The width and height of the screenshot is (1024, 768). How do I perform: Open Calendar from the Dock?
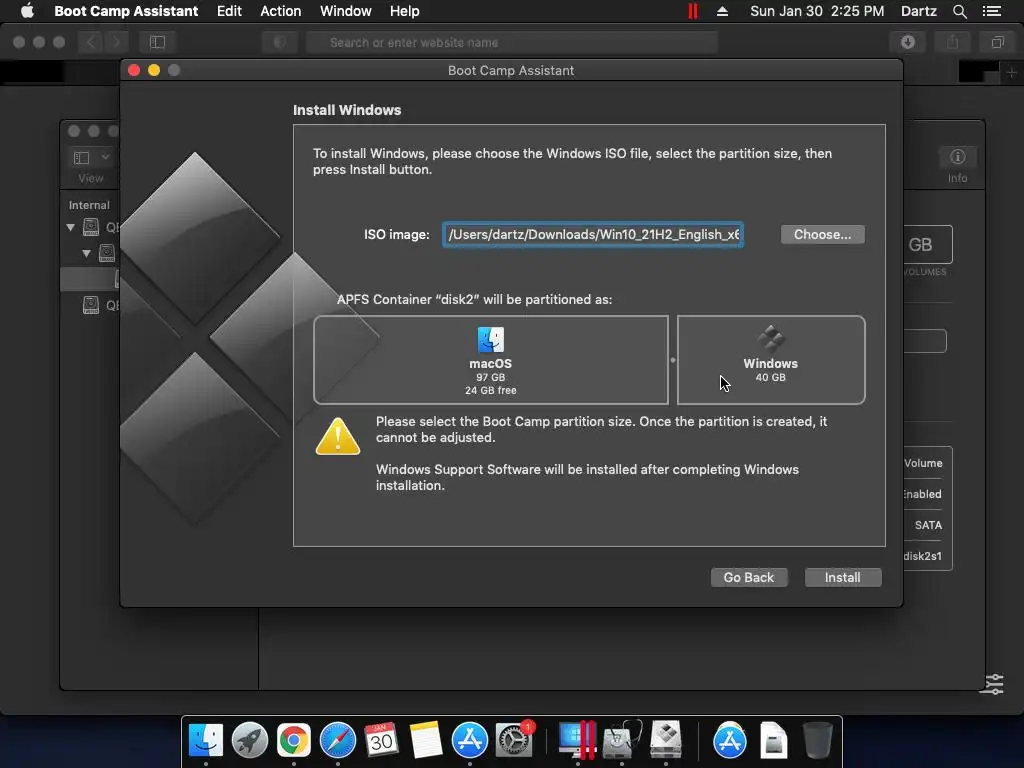pyautogui.click(x=381, y=740)
